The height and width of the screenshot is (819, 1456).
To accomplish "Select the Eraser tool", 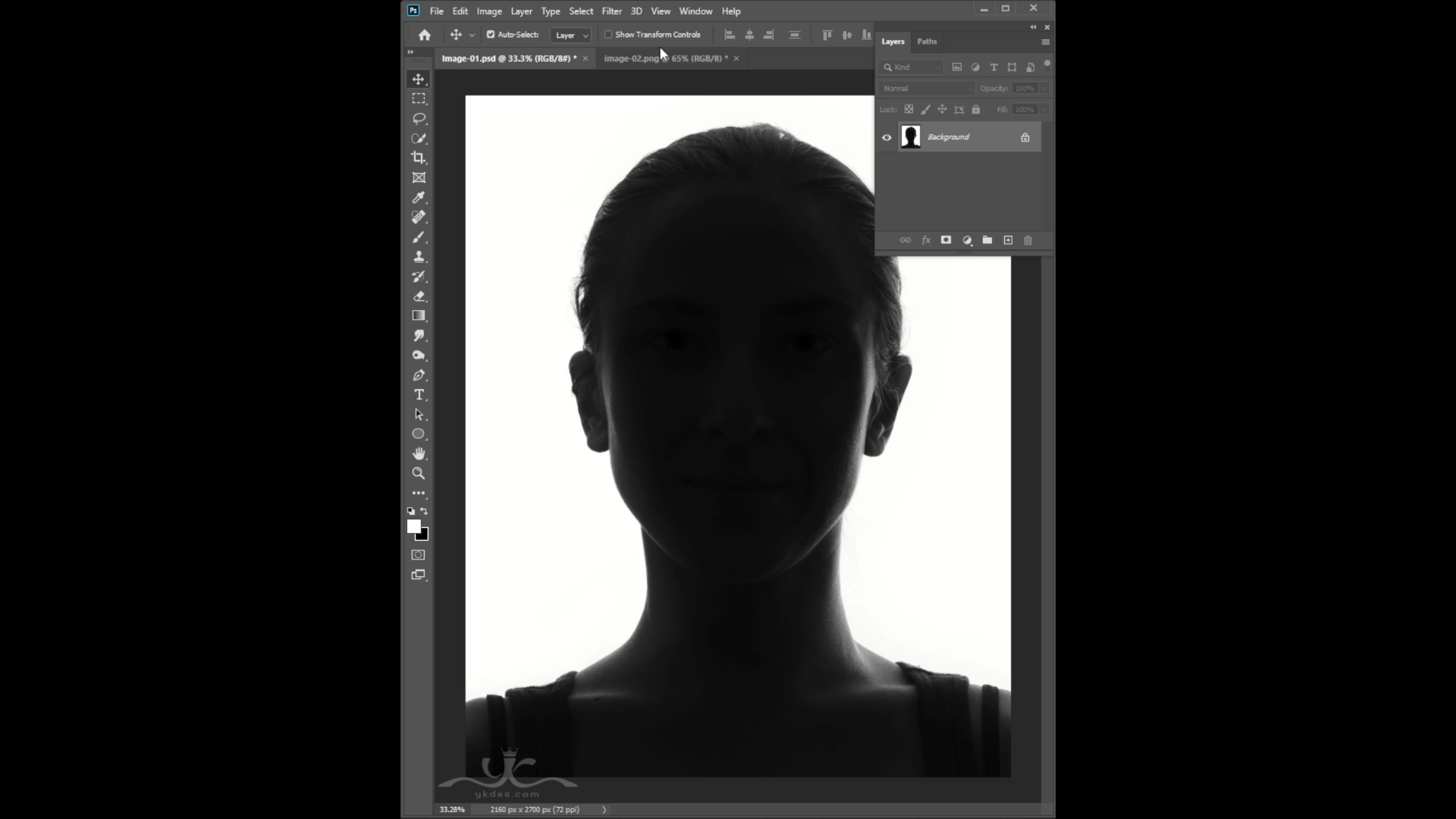I will (419, 297).
